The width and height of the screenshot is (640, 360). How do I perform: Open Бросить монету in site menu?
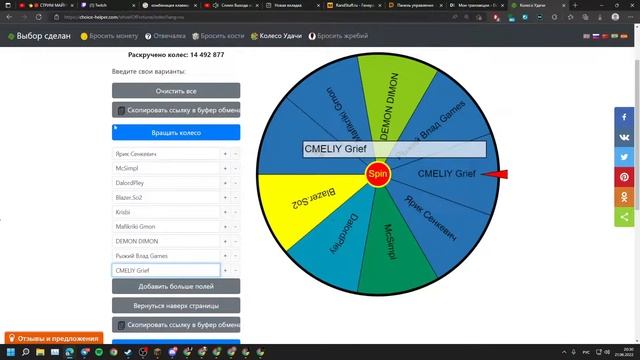pos(109,36)
